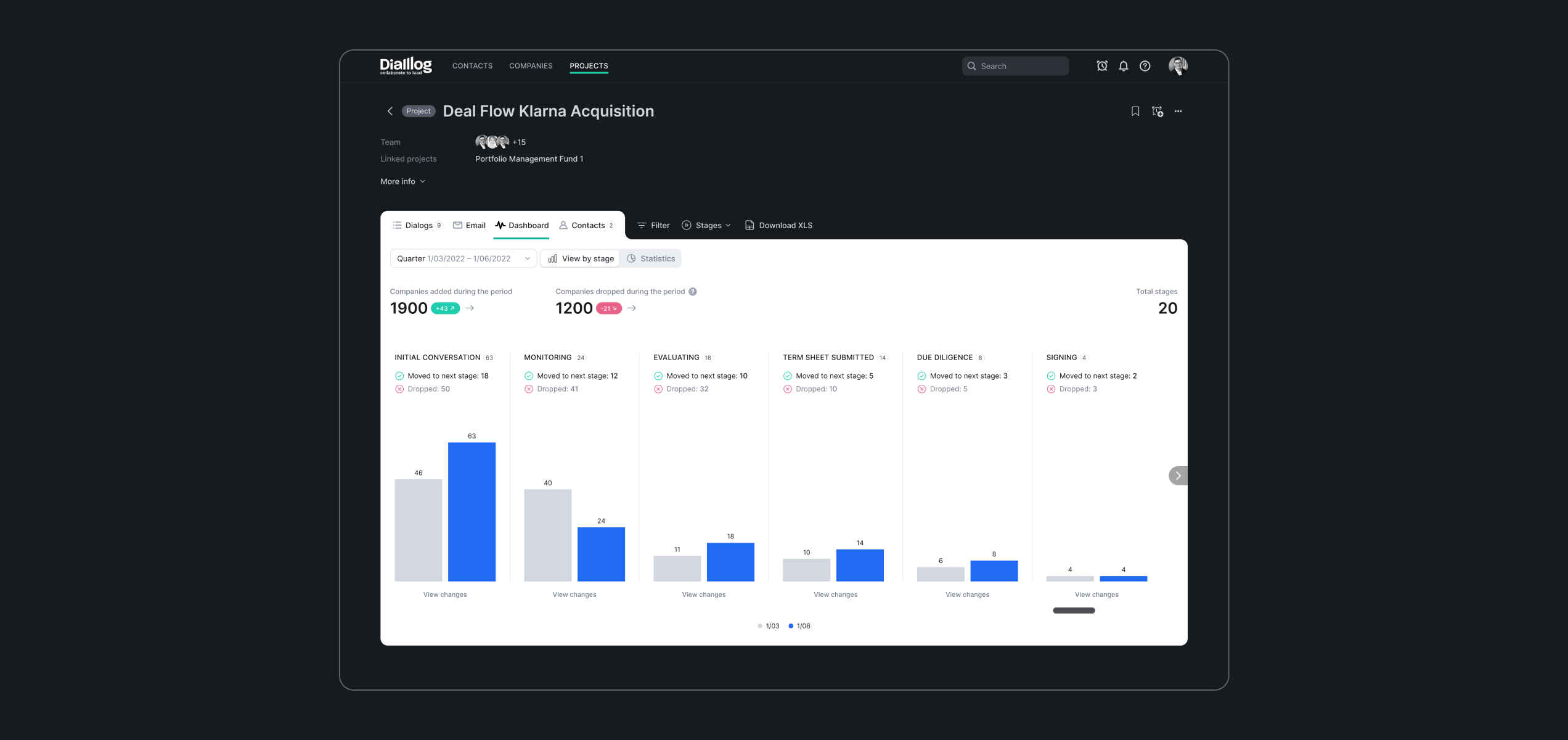Open the reminders alarm clock icon
Image resolution: width=1568 pixels, height=740 pixels.
coord(1102,66)
